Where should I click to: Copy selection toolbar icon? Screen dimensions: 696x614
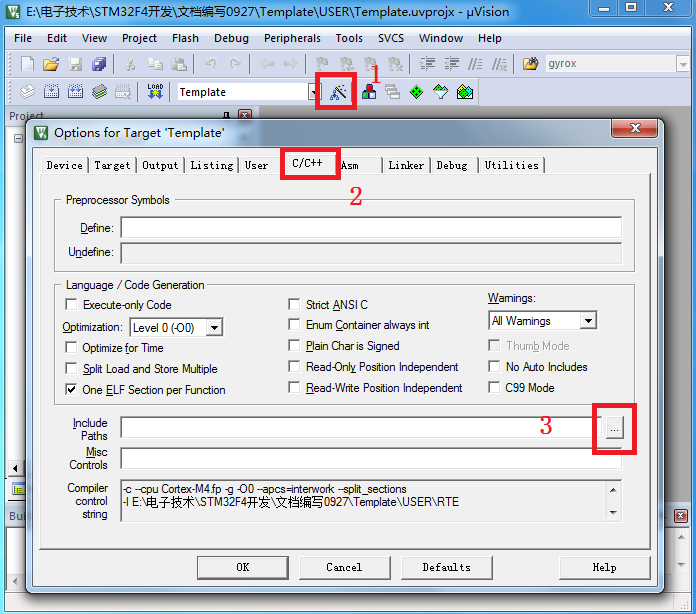(x=155, y=64)
